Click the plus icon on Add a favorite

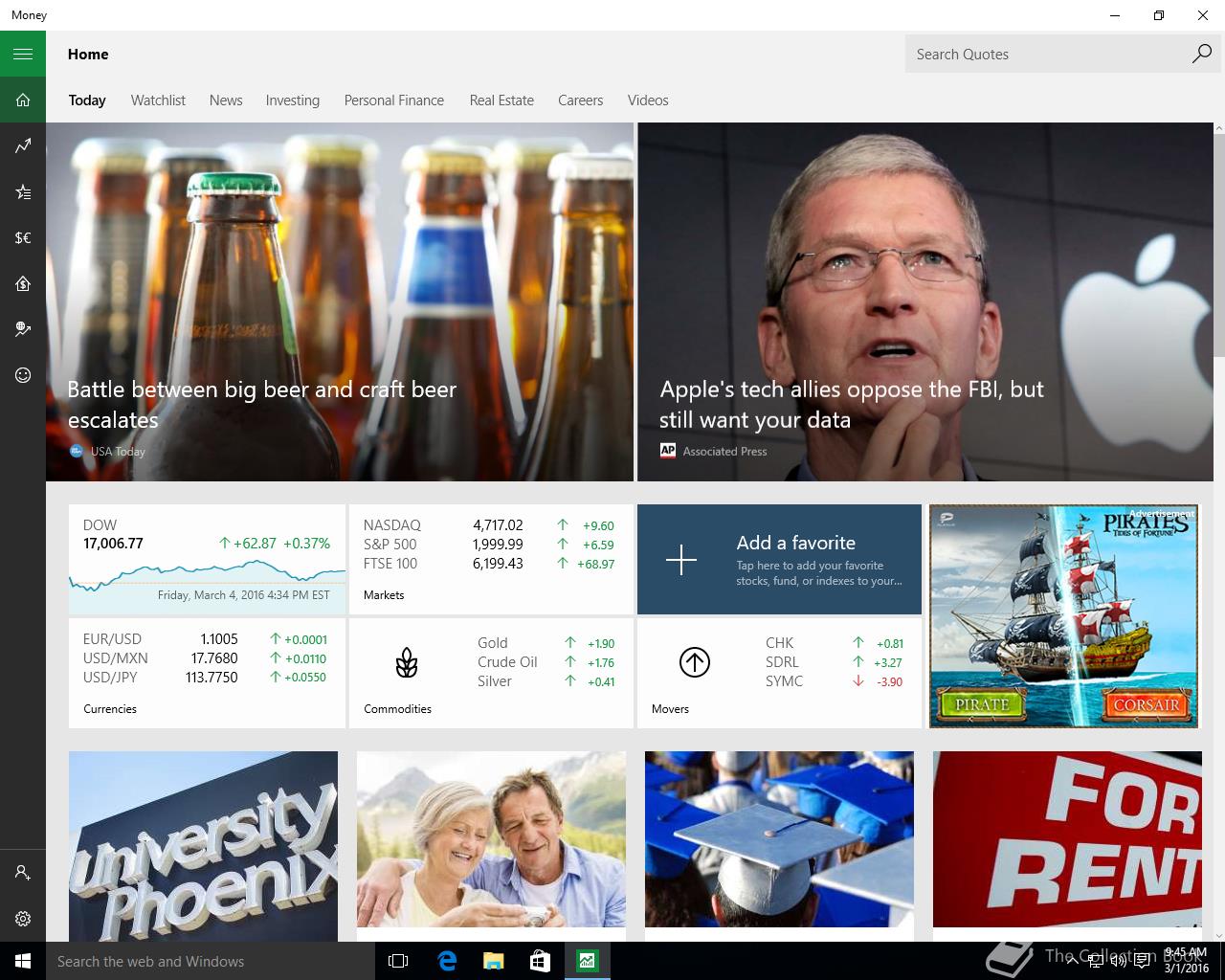click(681, 559)
